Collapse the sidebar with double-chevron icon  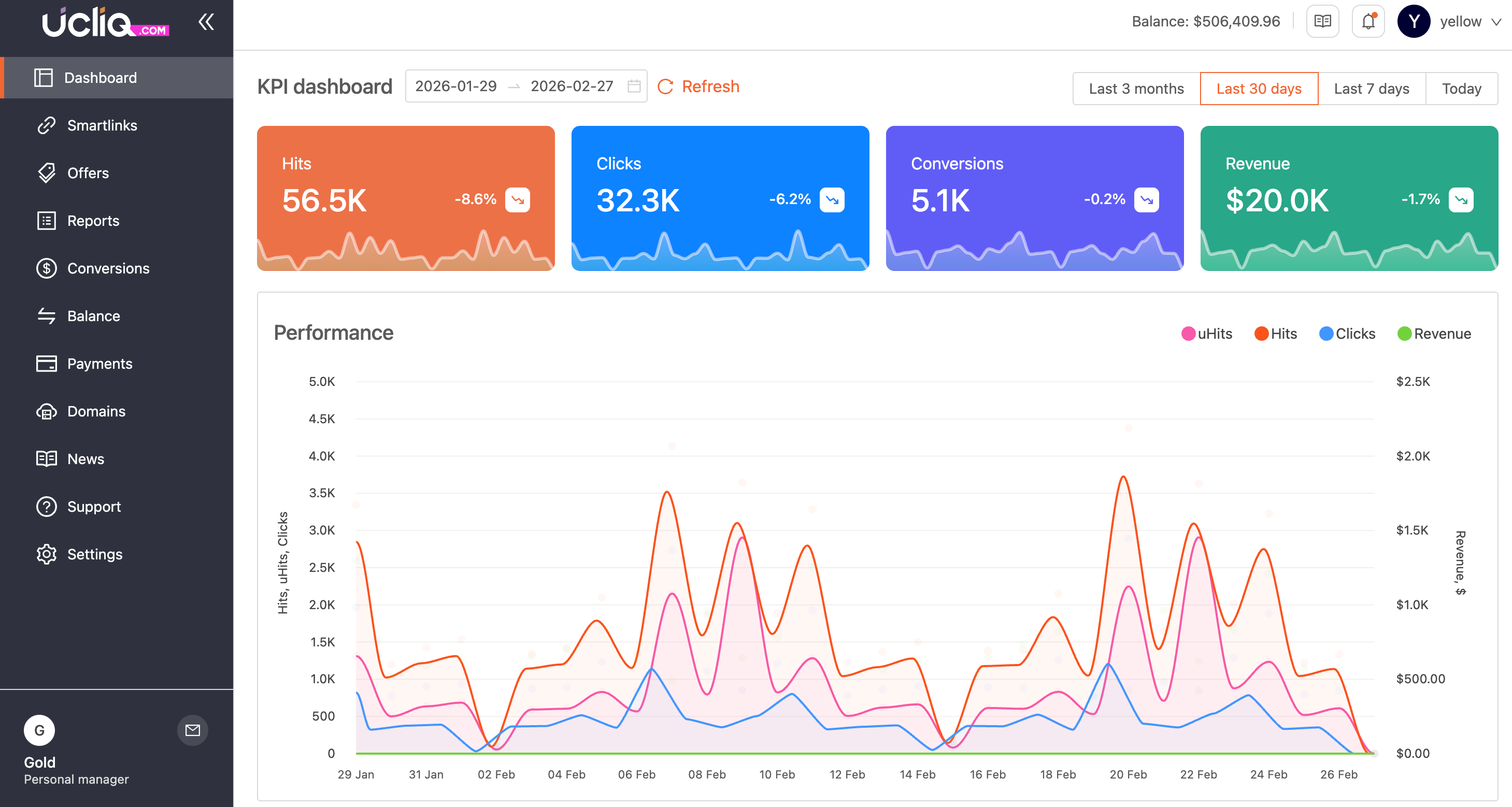(x=206, y=22)
